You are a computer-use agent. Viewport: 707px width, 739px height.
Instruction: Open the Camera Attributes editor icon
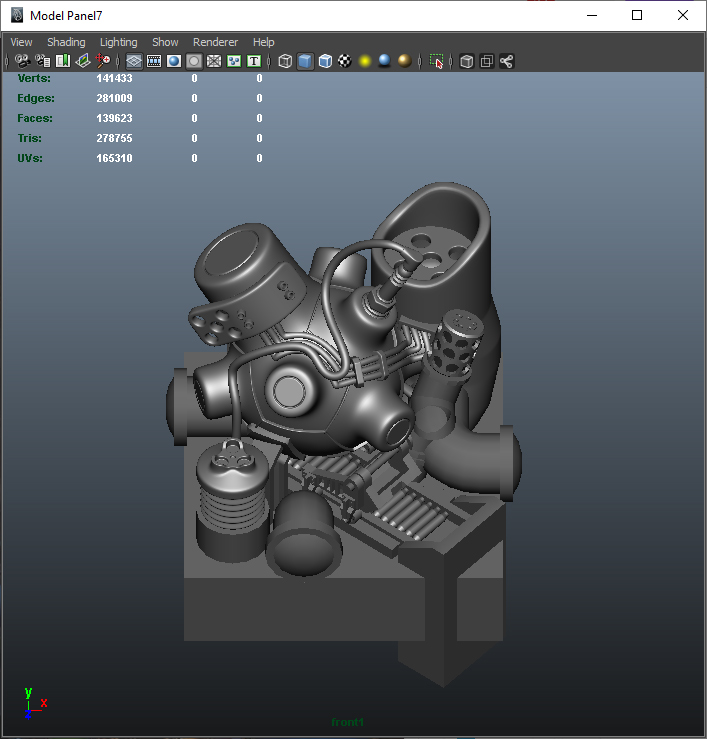(x=43, y=61)
